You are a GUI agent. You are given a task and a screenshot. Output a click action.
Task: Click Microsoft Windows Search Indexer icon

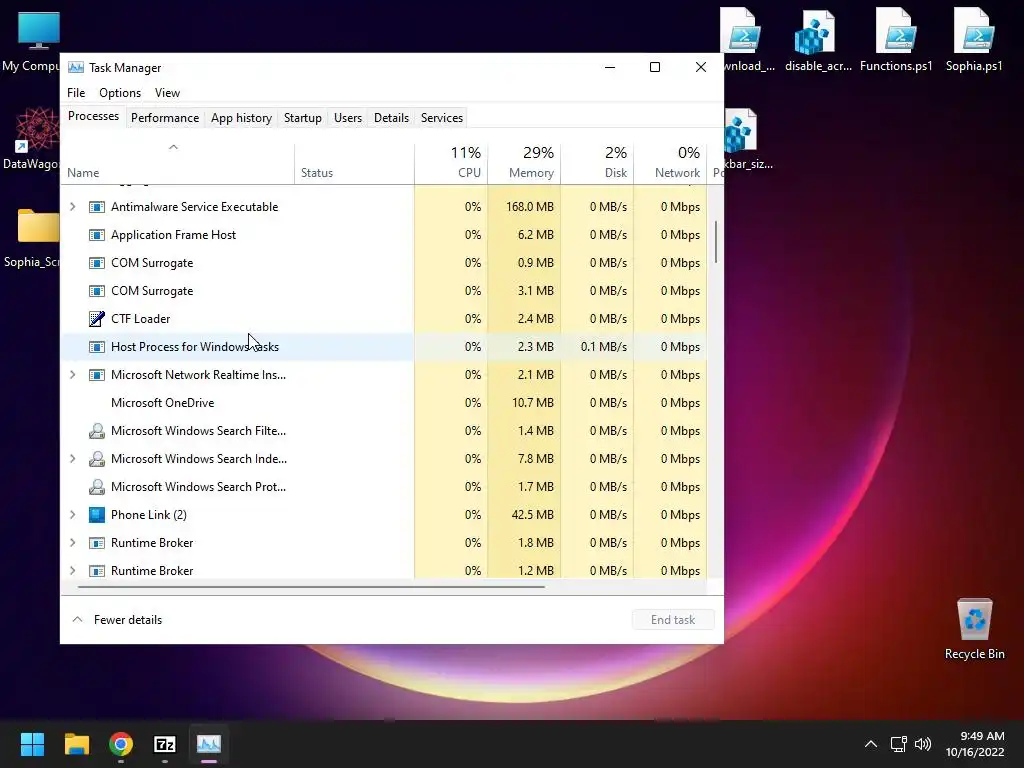[97, 459]
